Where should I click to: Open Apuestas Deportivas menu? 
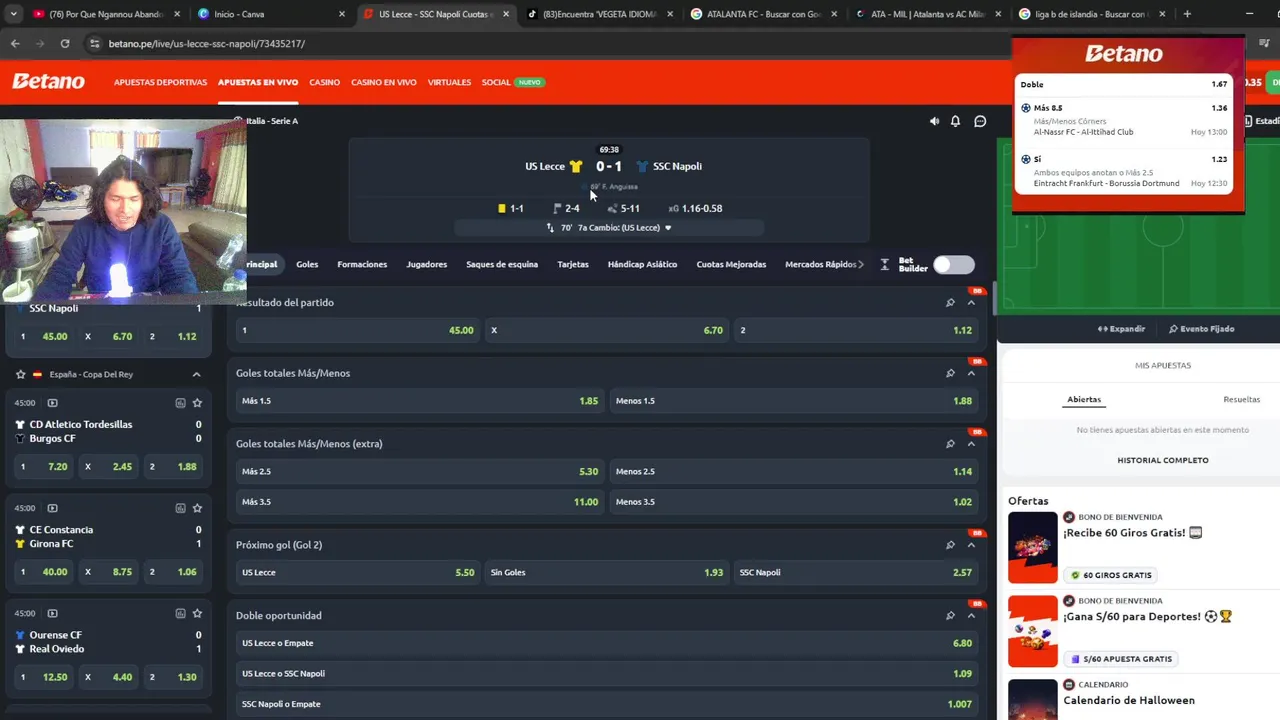(160, 82)
